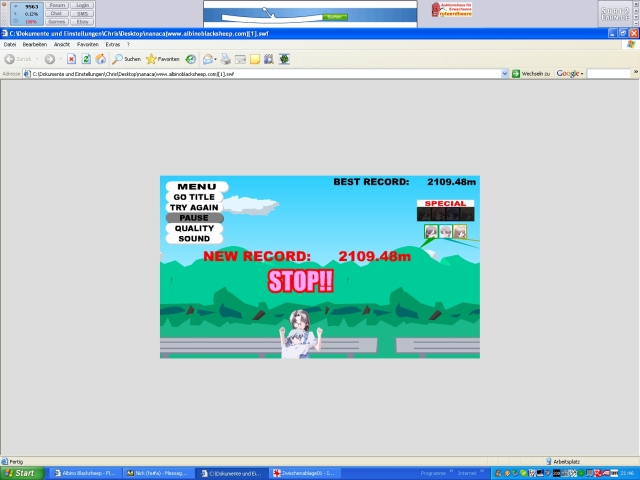Image resolution: width=640 pixels, height=480 pixels.
Task: Open Suchen search in the toolbar
Action: point(127,59)
